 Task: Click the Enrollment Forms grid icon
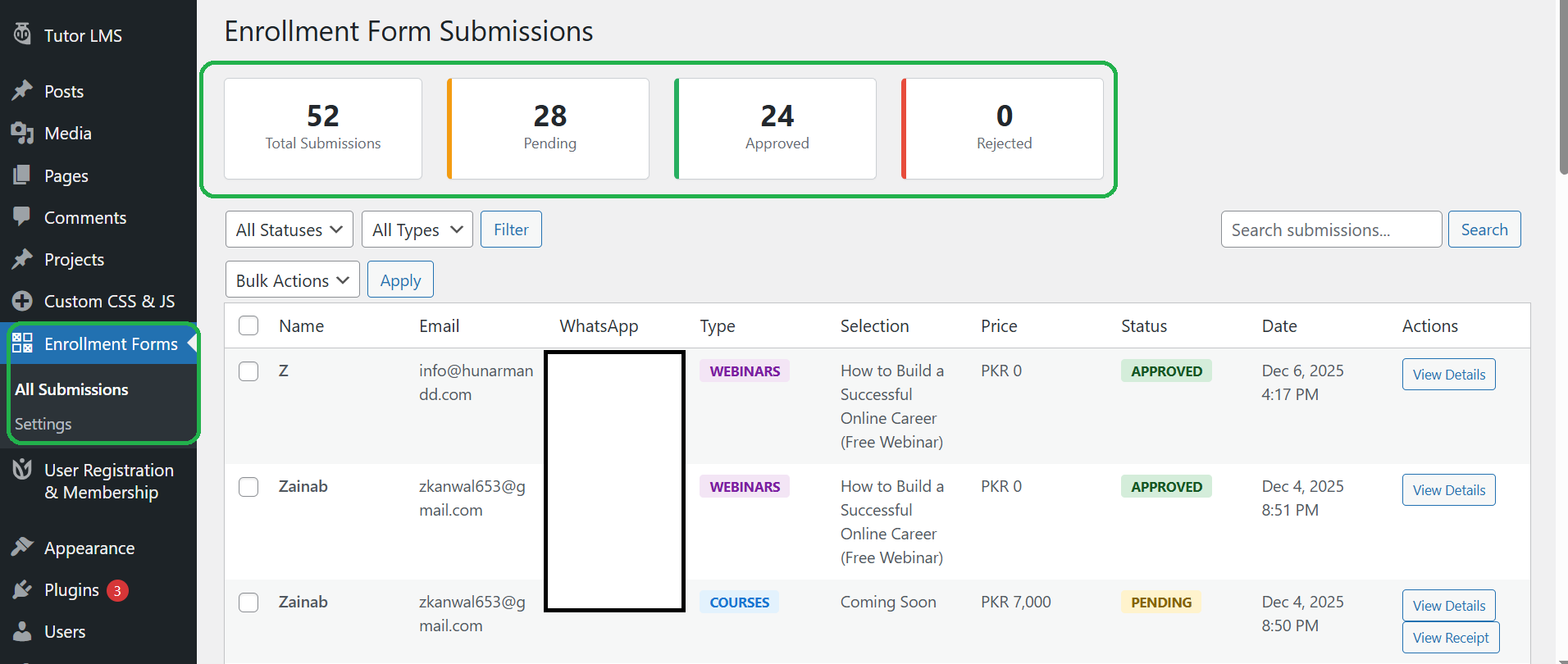(x=22, y=343)
